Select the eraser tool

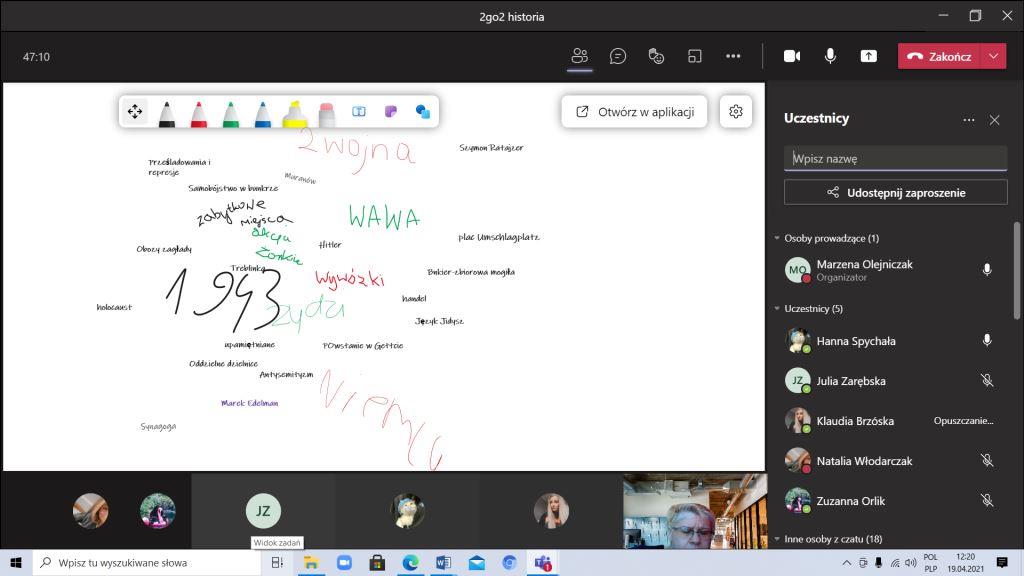326,113
